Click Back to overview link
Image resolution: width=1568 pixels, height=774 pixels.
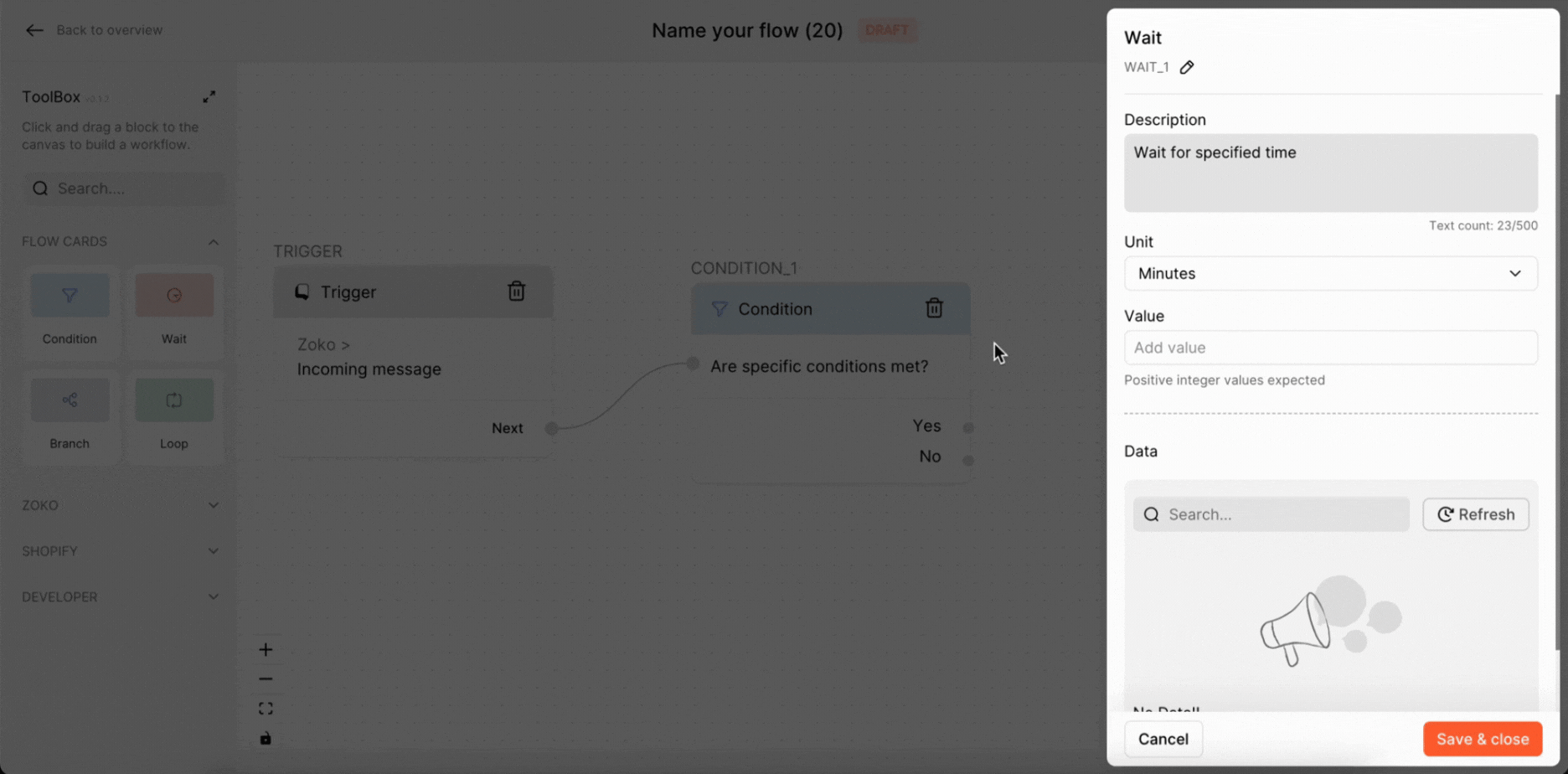110,30
